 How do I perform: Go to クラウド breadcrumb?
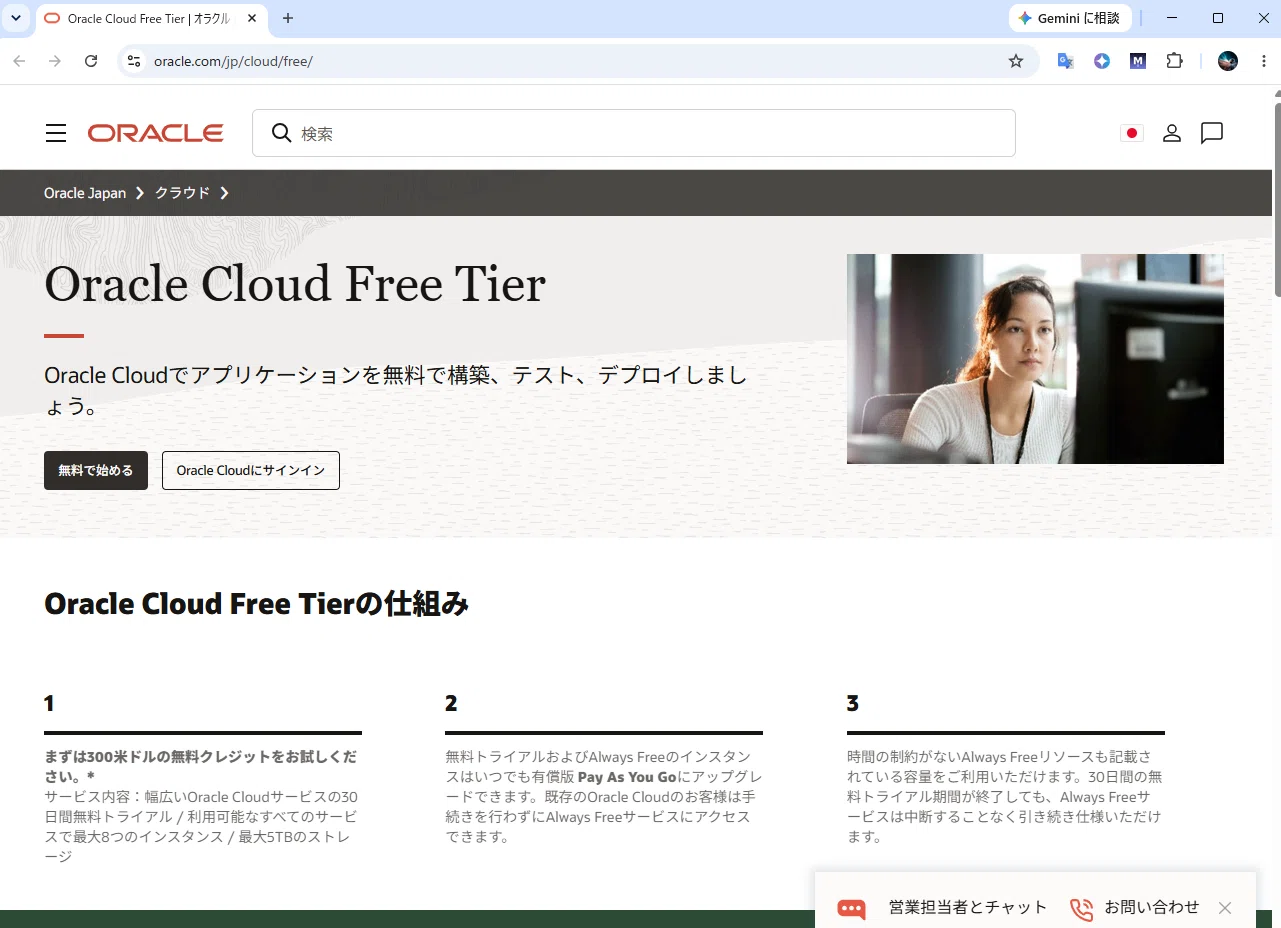point(182,193)
